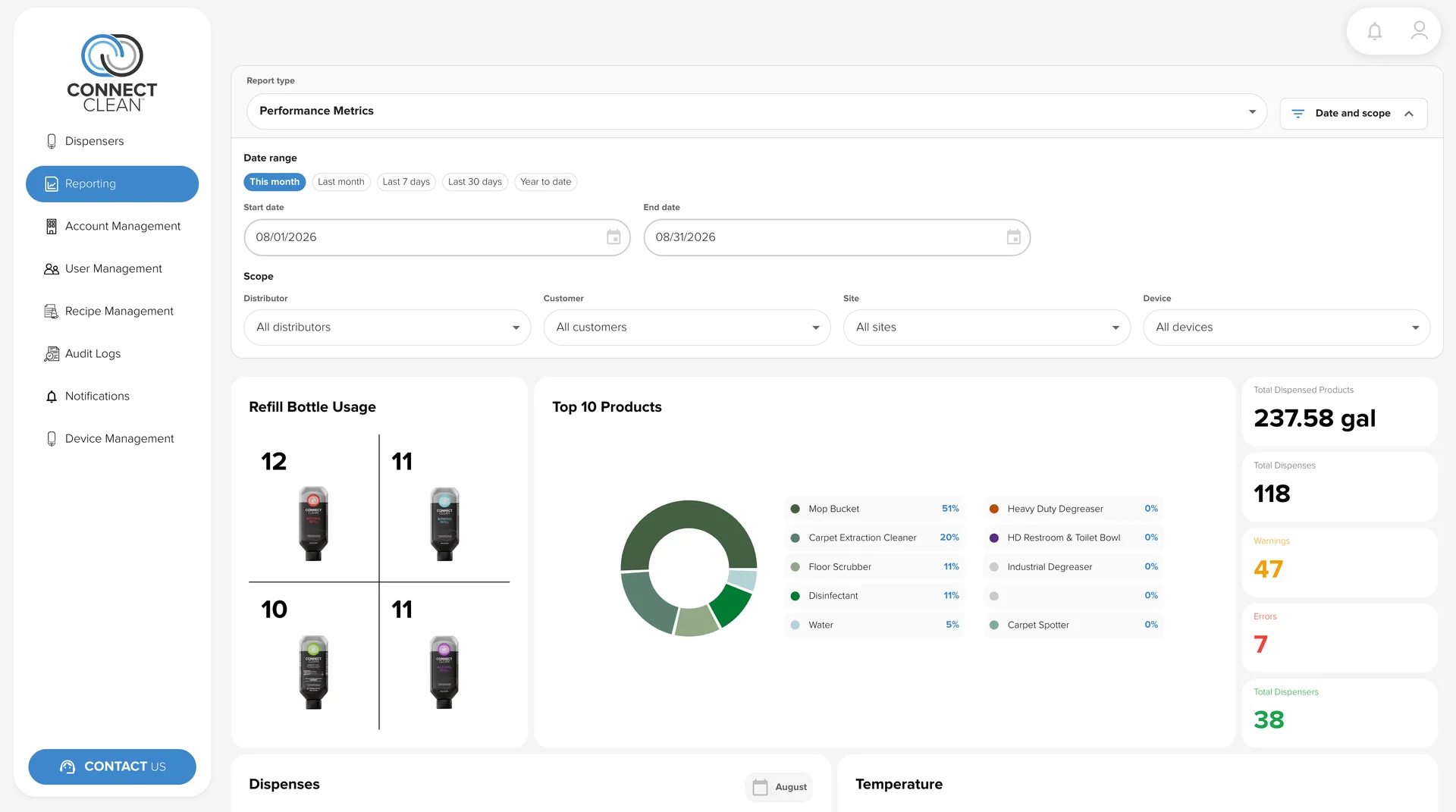
Task: Collapse the Date and scope panel
Action: coord(1353,114)
